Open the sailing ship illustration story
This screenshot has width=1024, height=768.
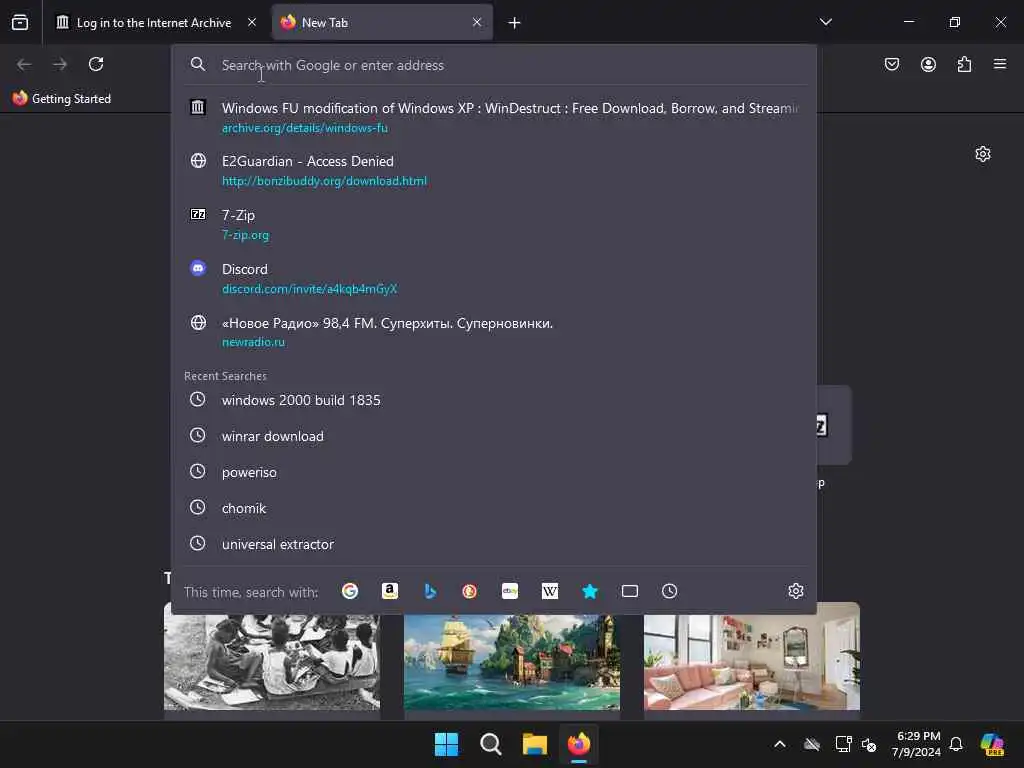pyautogui.click(x=511, y=660)
